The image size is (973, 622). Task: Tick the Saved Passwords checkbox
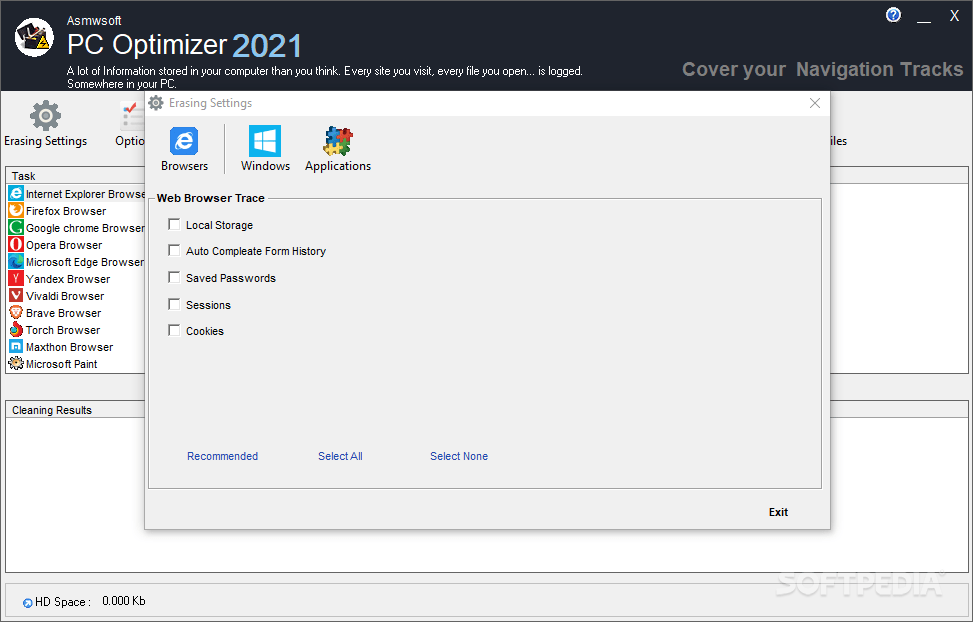[x=174, y=277]
